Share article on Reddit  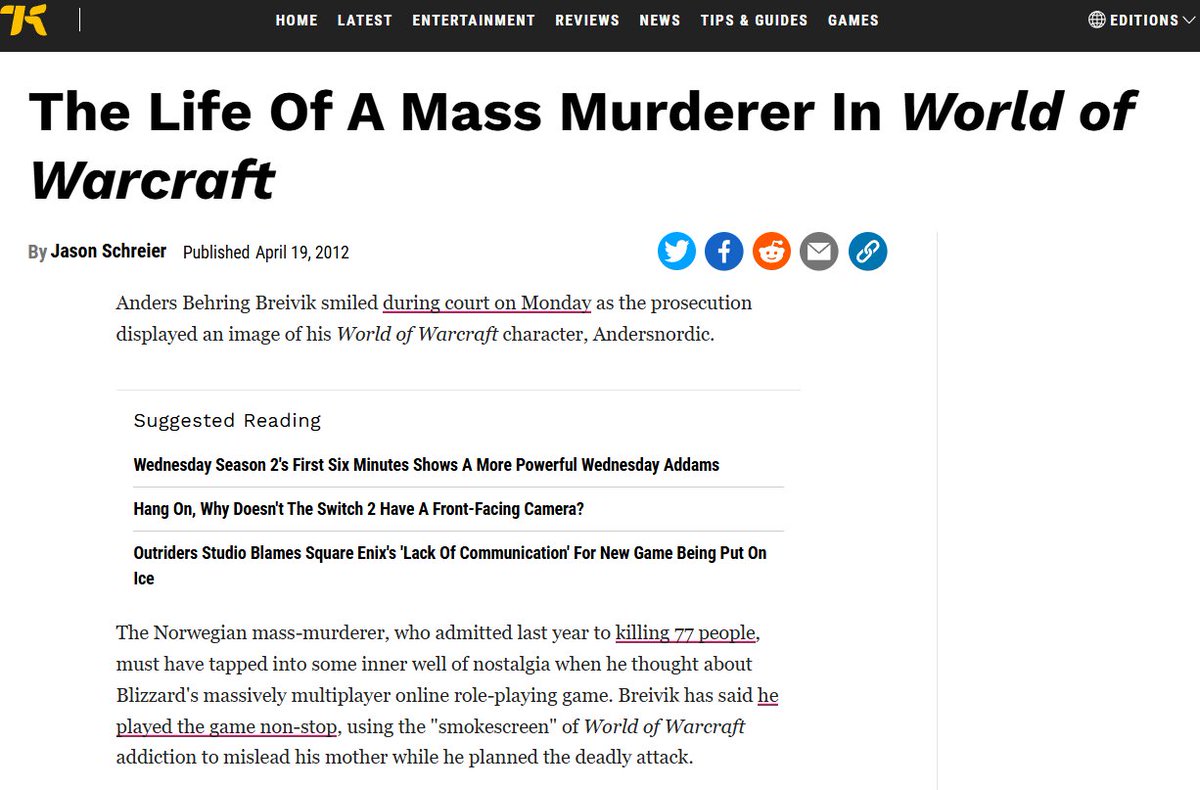click(x=772, y=251)
